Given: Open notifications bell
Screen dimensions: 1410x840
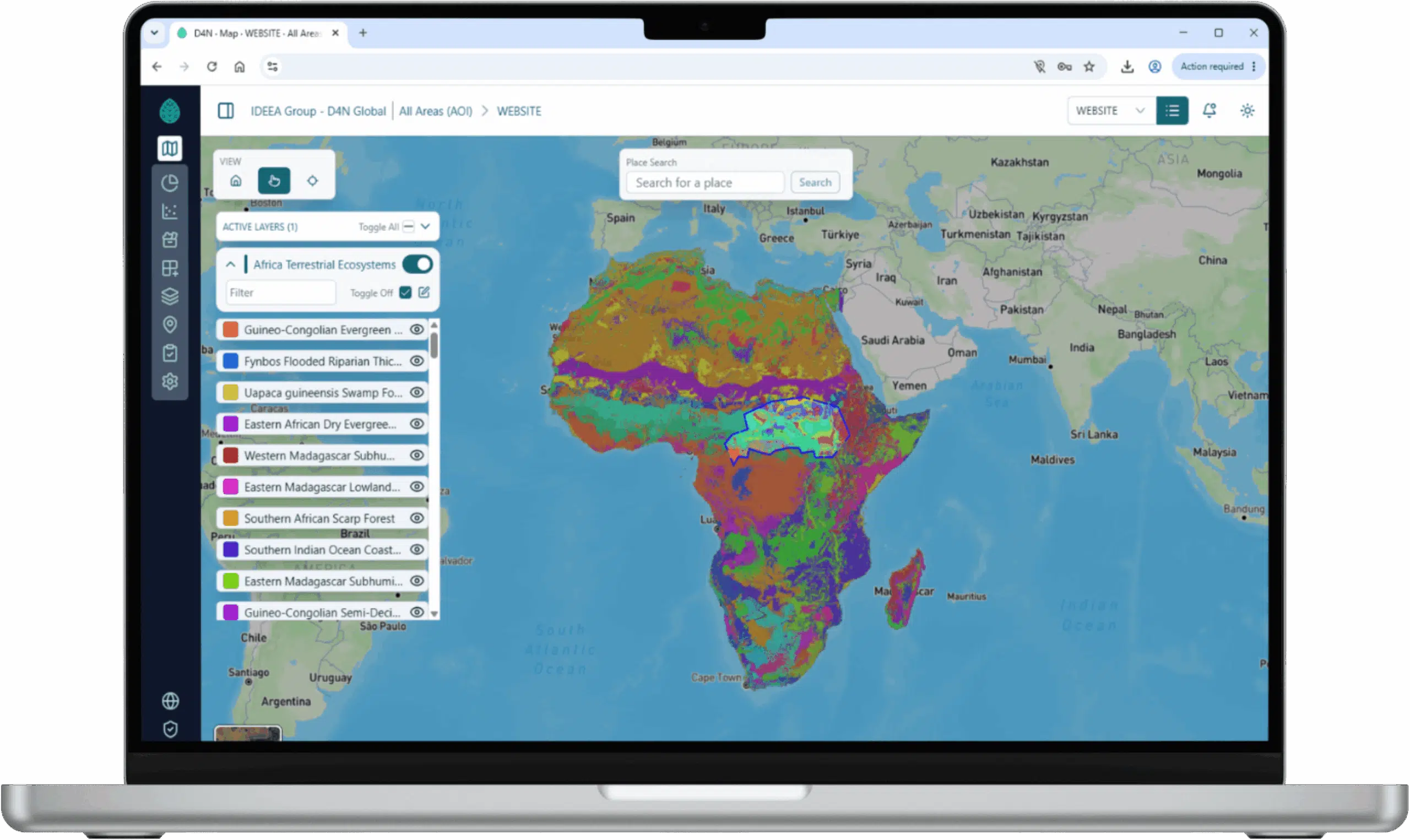Looking at the screenshot, I should point(1210,110).
